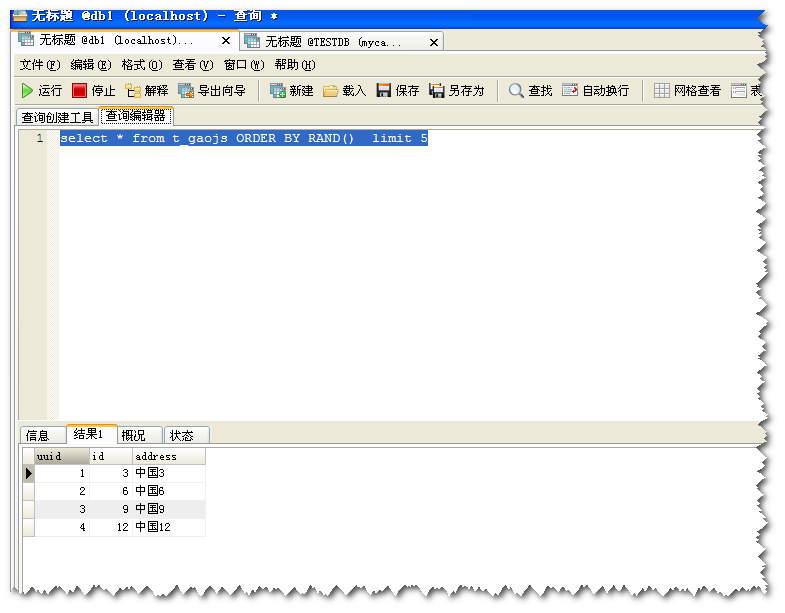The width and height of the screenshot is (785, 613).
Task: Open the Window (窗口) menu
Action: 244,65
